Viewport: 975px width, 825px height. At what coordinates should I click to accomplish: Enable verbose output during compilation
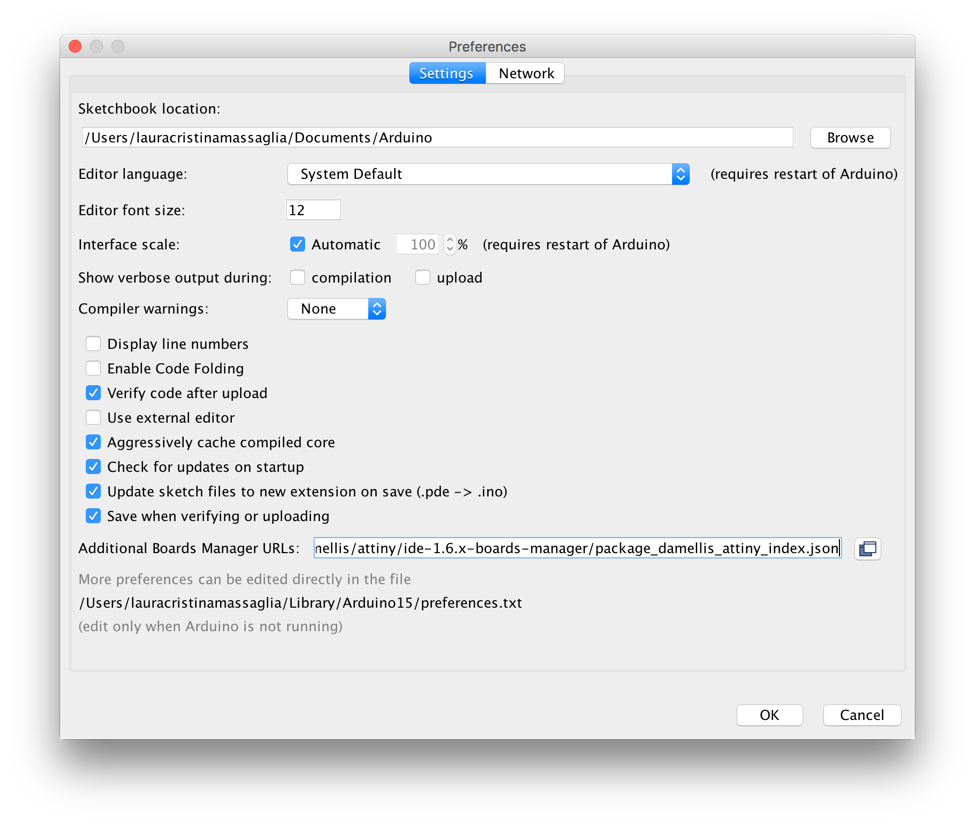297,277
